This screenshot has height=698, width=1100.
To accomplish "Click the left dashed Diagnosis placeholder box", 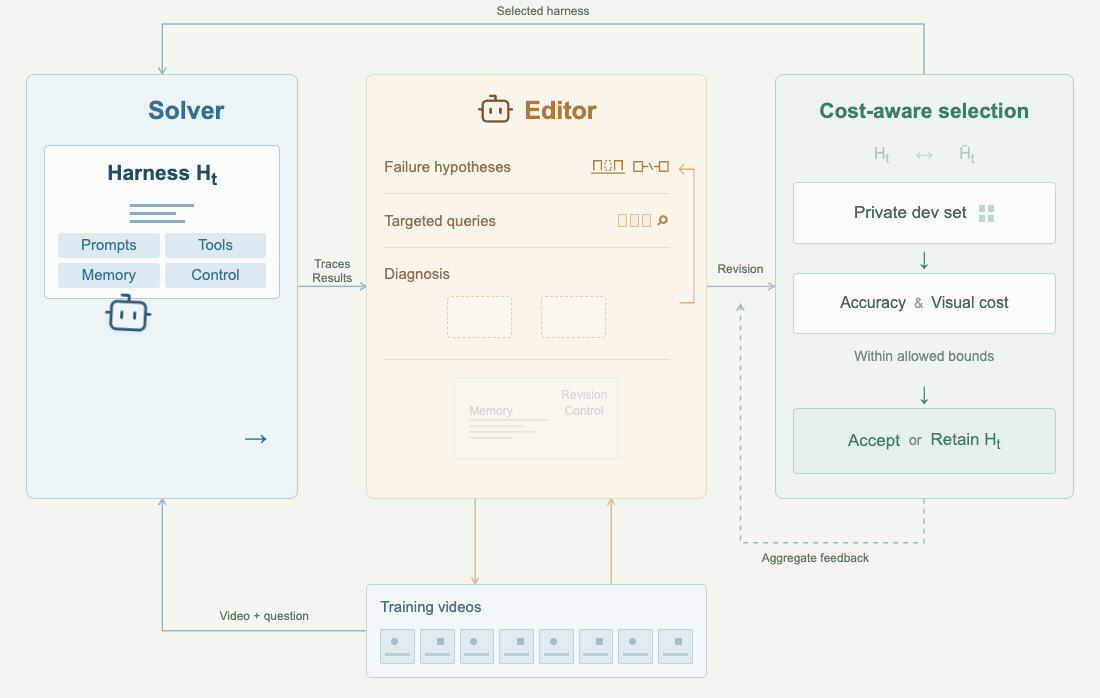I will (x=480, y=317).
